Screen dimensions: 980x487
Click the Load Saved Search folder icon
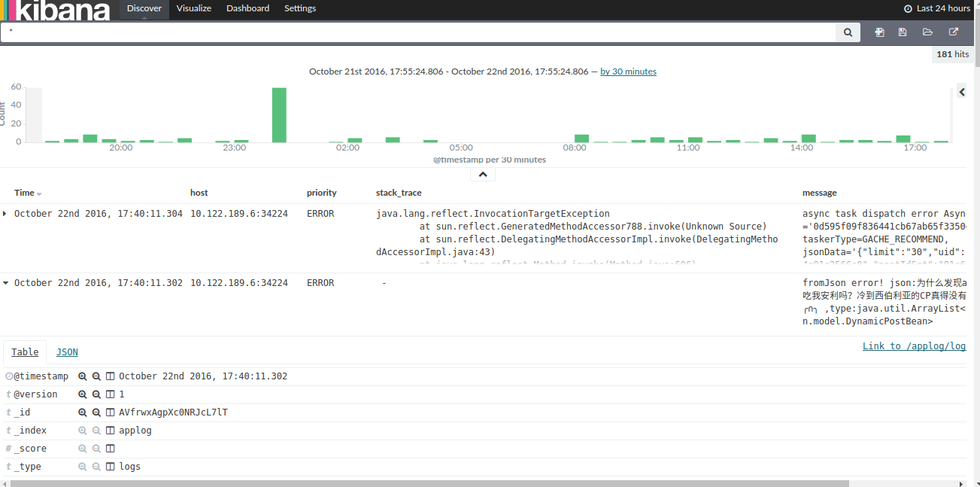coord(928,32)
